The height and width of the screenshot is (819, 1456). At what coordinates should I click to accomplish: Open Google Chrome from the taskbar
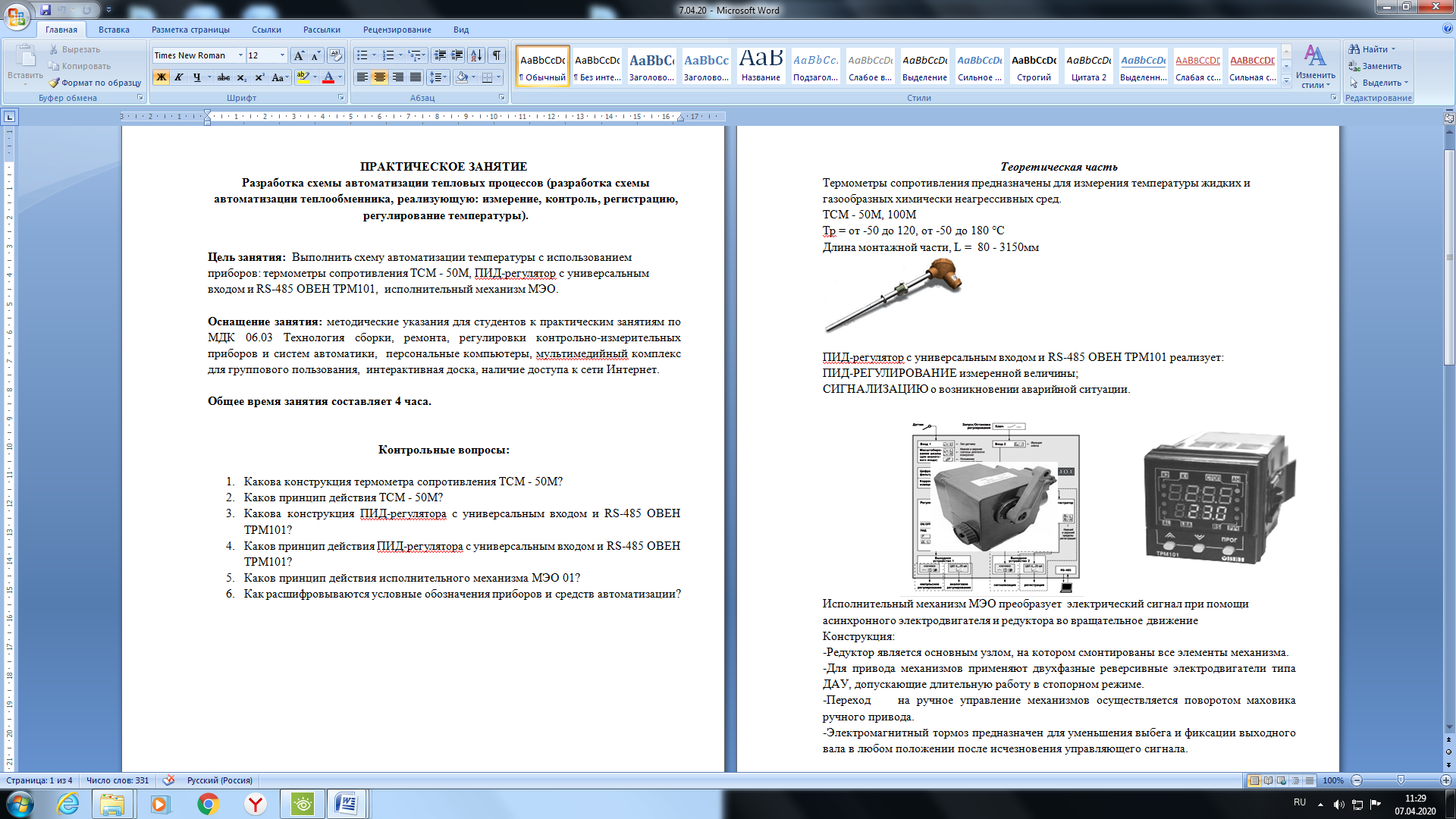(208, 804)
